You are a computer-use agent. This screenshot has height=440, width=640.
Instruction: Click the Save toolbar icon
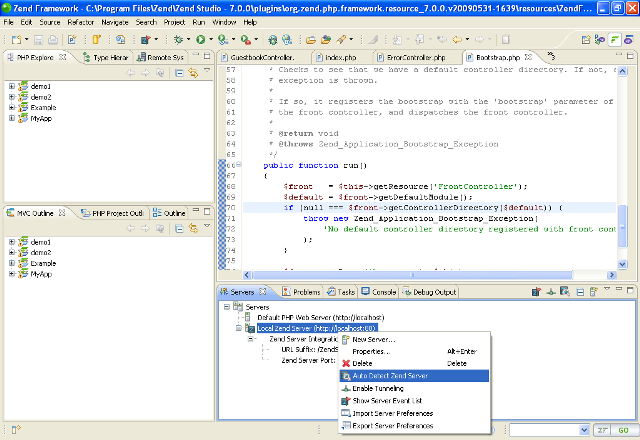[x=38, y=40]
